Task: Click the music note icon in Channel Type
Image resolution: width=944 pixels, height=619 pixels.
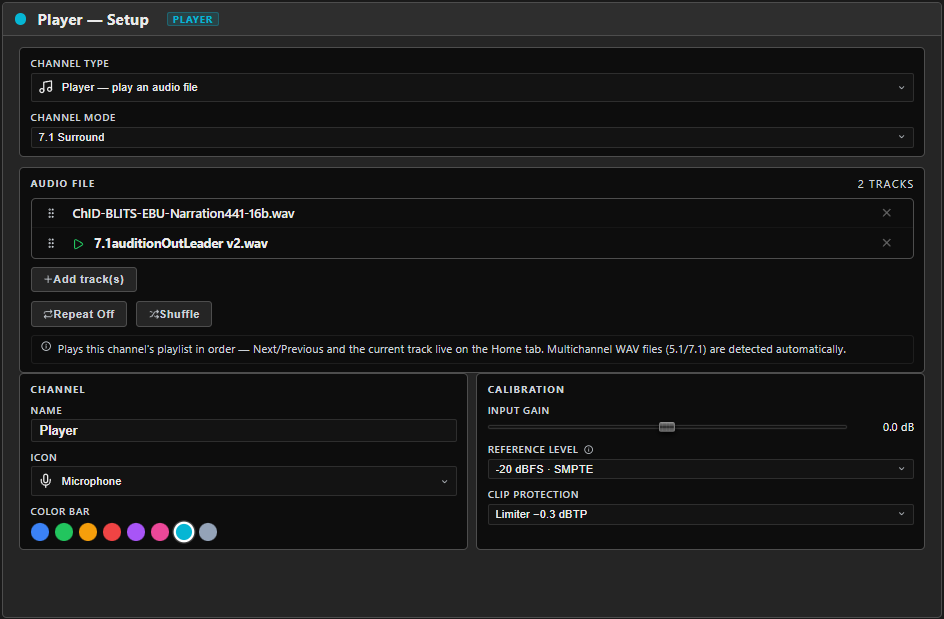Action: (46, 87)
